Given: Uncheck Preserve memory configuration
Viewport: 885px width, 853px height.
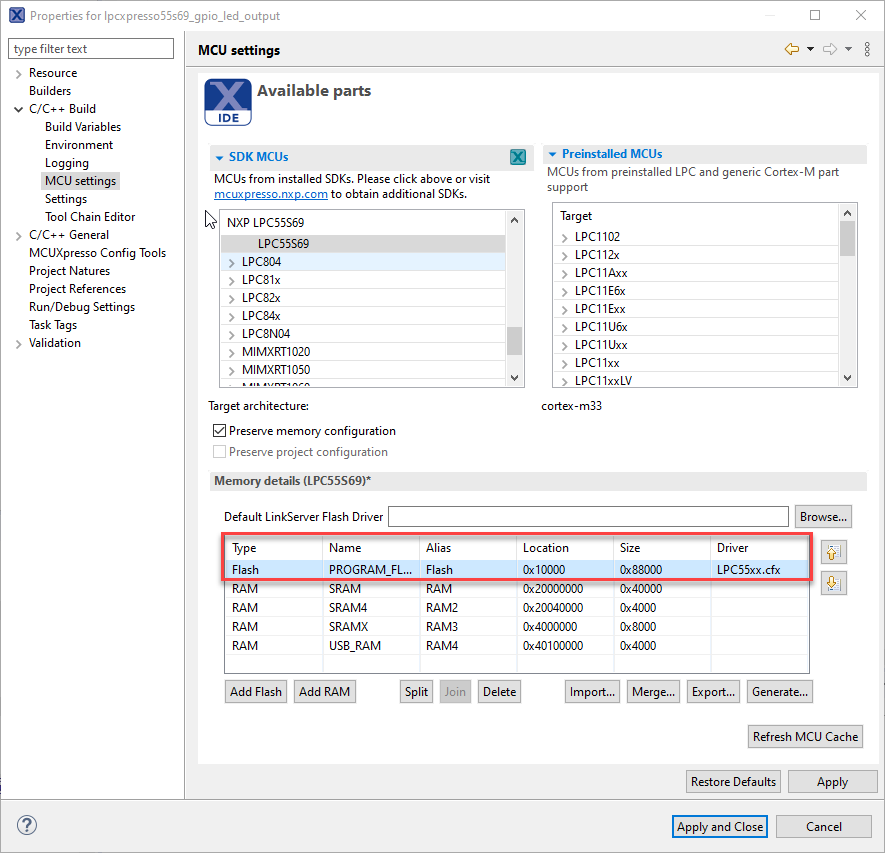Looking at the screenshot, I should pyautogui.click(x=220, y=431).
